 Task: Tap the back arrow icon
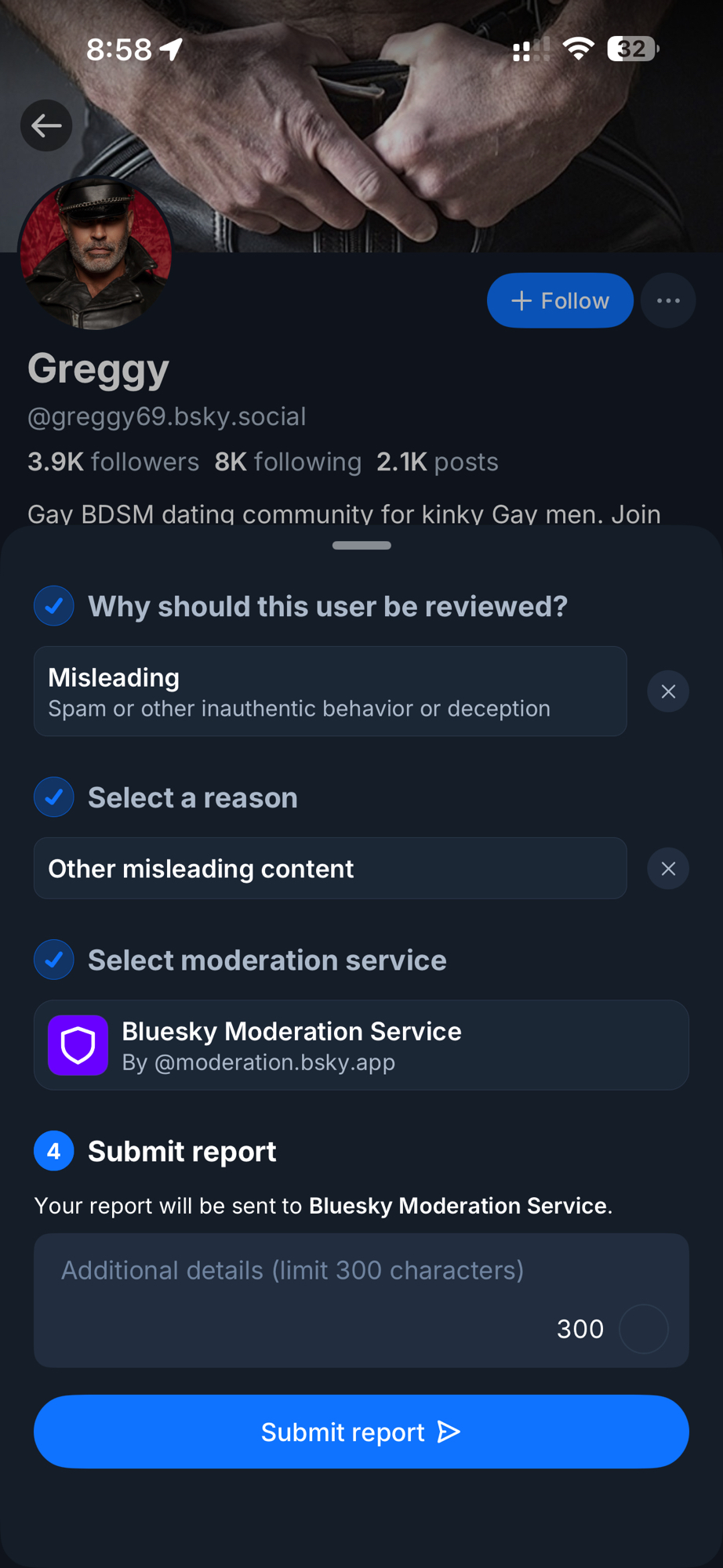[46, 125]
